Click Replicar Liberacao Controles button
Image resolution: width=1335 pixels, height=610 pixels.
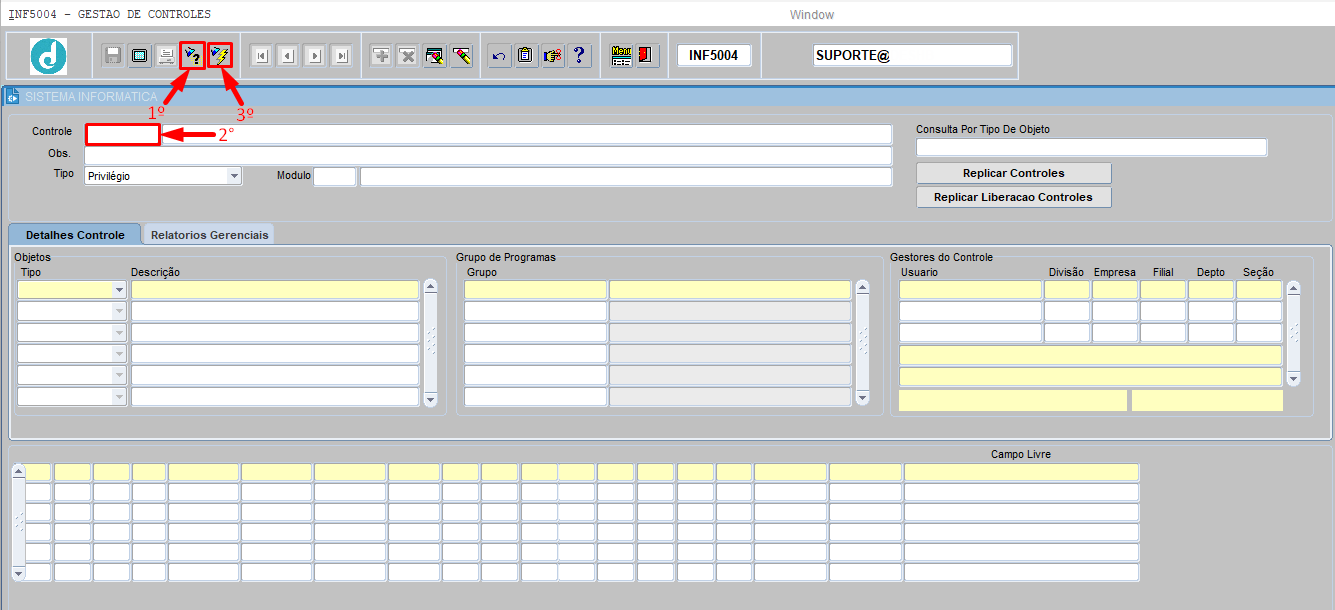1014,197
